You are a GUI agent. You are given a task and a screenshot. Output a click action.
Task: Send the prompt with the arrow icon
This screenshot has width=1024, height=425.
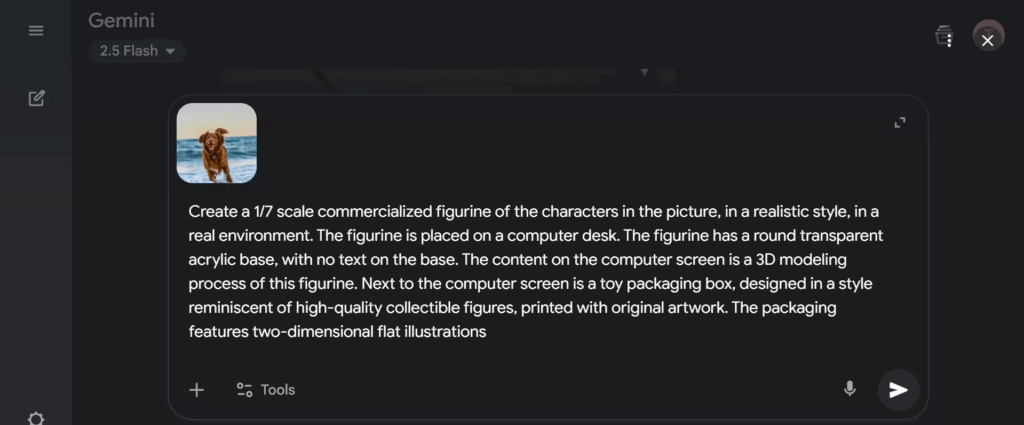(x=898, y=389)
